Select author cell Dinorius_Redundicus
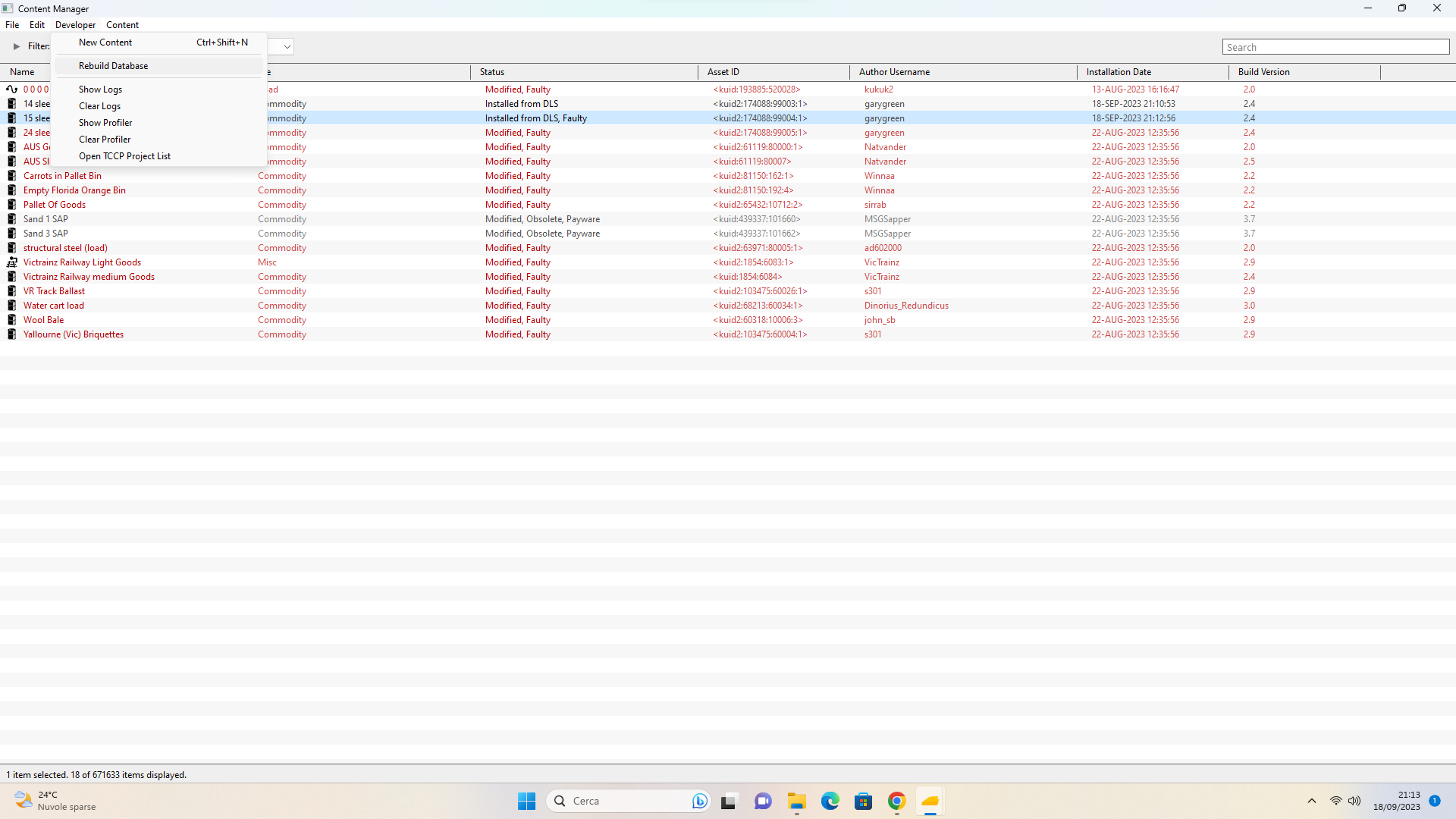Viewport: 1456px width, 819px height. [906, 306]
